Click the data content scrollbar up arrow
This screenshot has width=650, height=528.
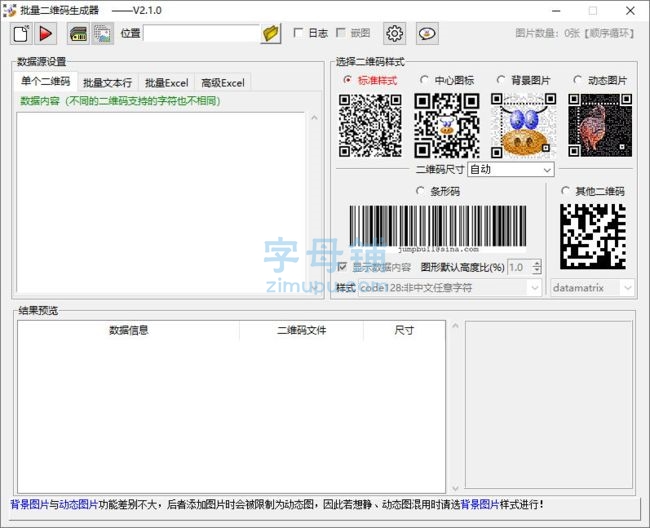(x=314, y=118)
